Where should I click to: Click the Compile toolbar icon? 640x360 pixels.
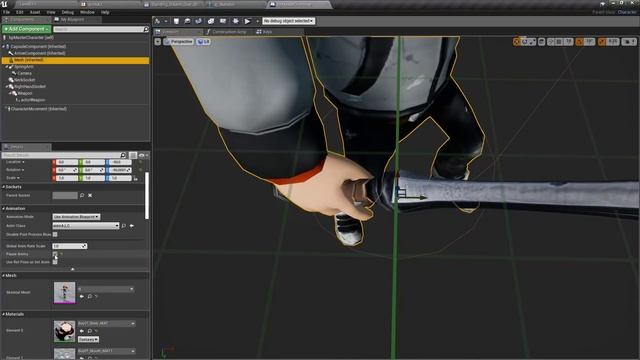coord(158,21)
